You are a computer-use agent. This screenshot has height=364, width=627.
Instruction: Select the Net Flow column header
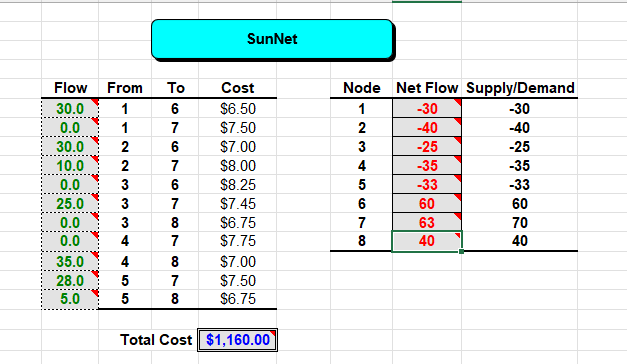coord(427,88)
